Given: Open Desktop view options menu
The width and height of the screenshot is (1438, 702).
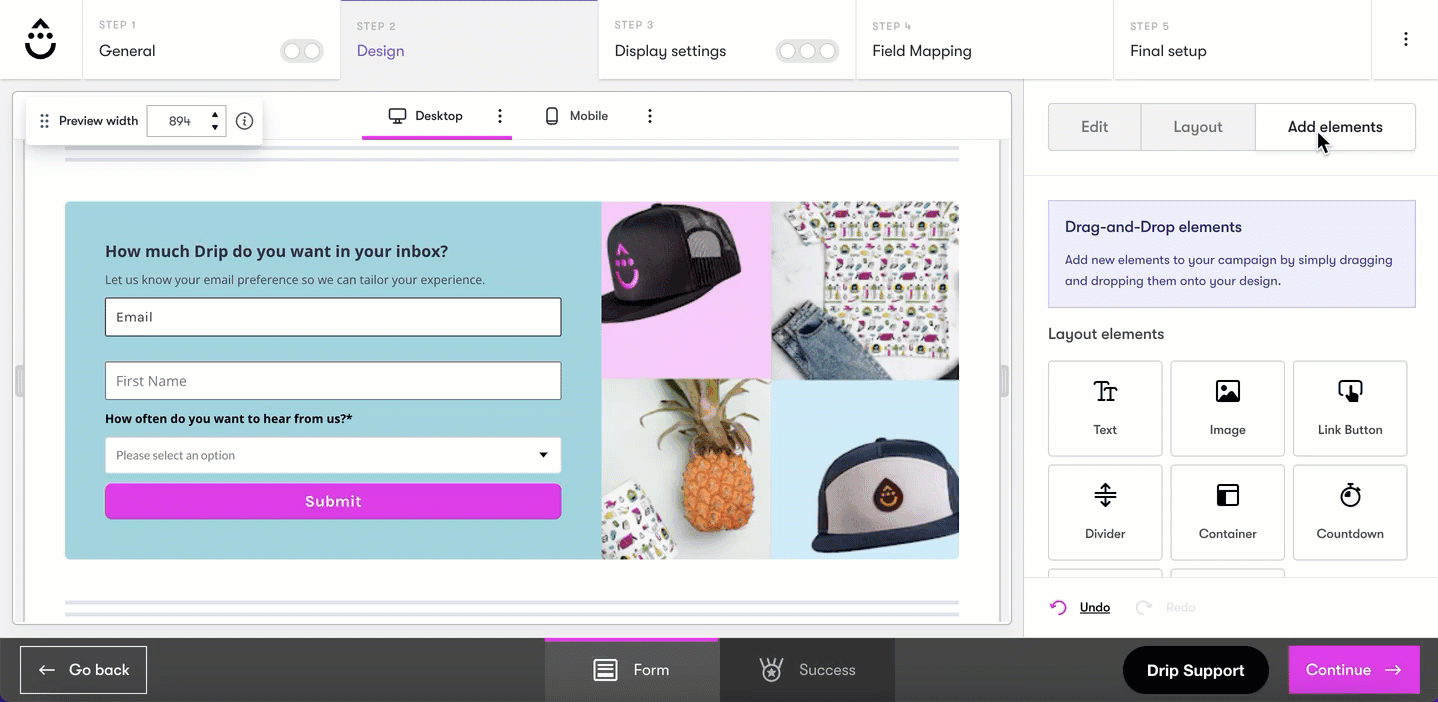Looking at the screenshot, I should pyautogui.click(x=500, y=116).
